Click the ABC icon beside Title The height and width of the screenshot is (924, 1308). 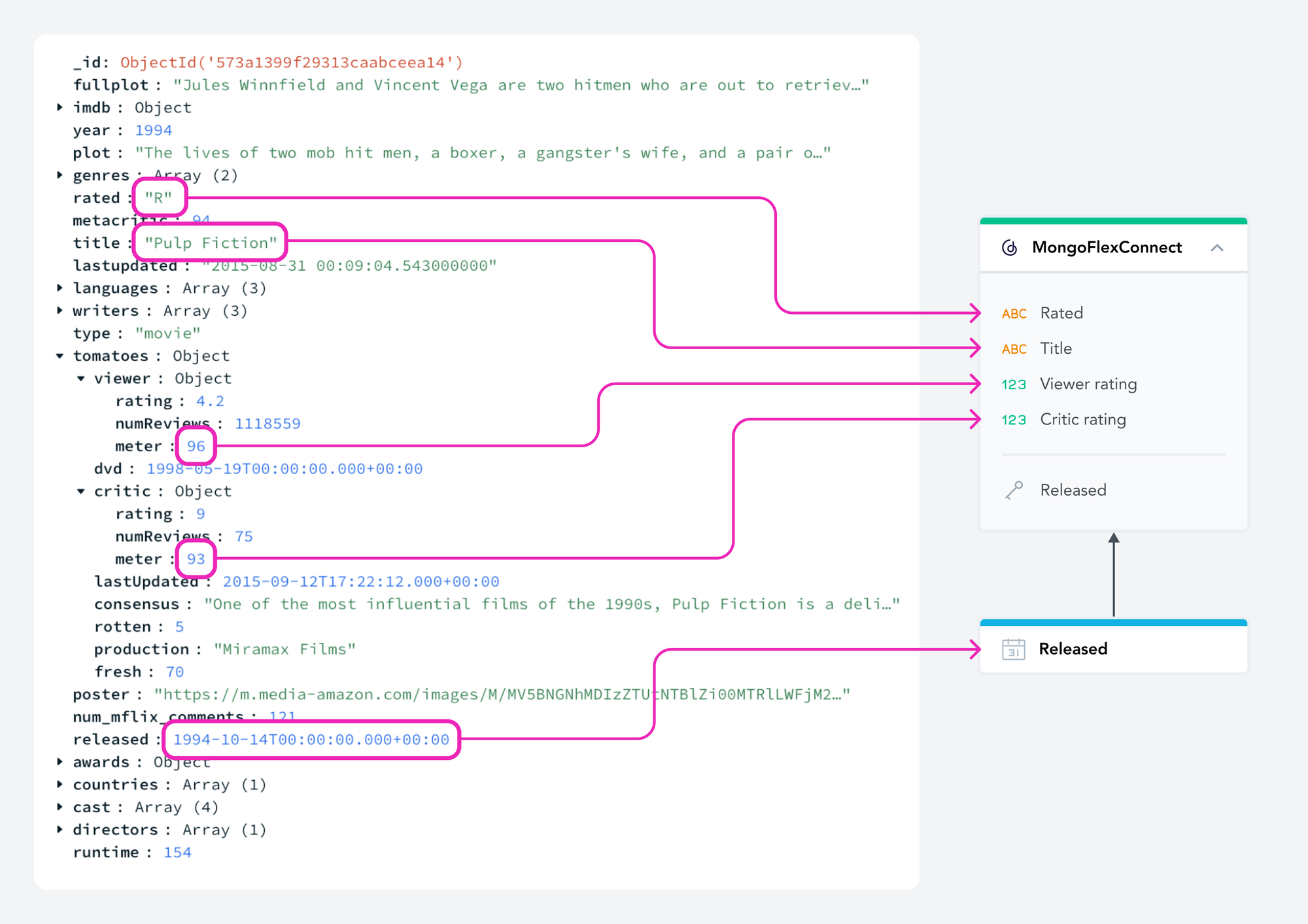click(x=1014, y=349)
